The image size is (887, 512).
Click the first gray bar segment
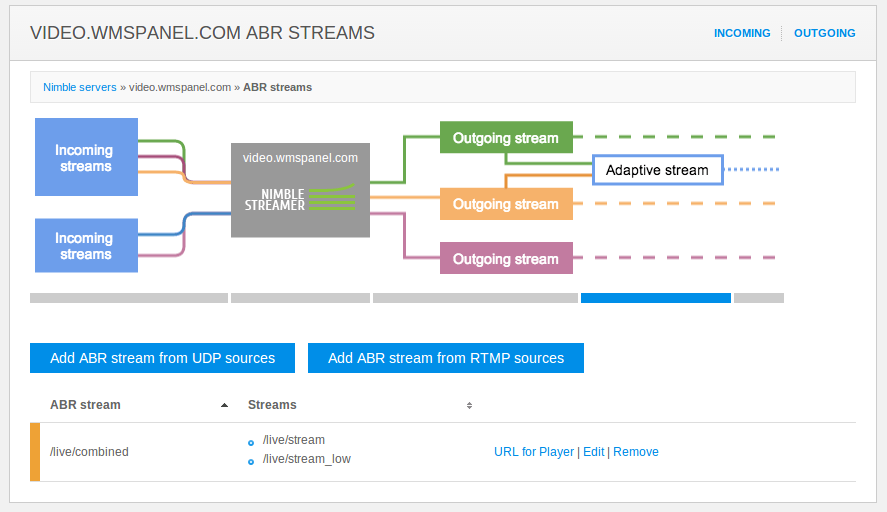tap(129, 298)
